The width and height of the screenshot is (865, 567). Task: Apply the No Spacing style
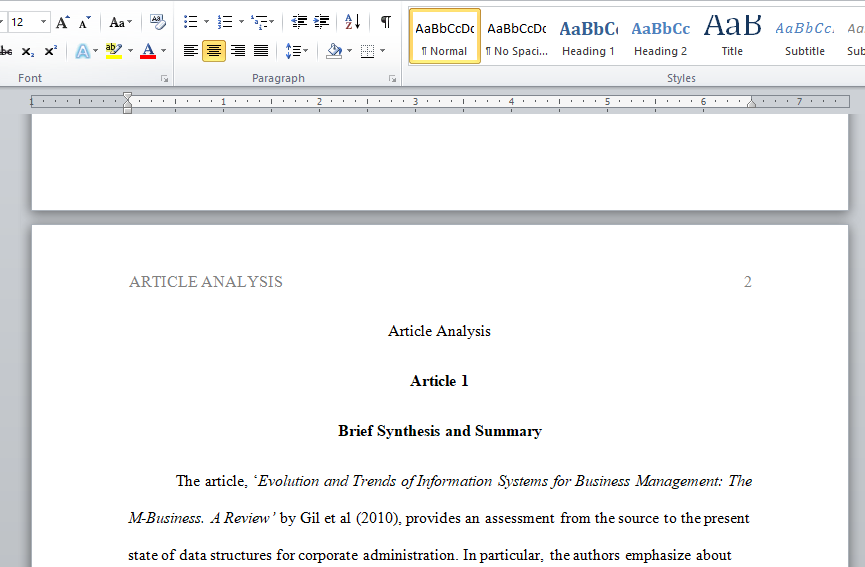(x=517, y=36)
